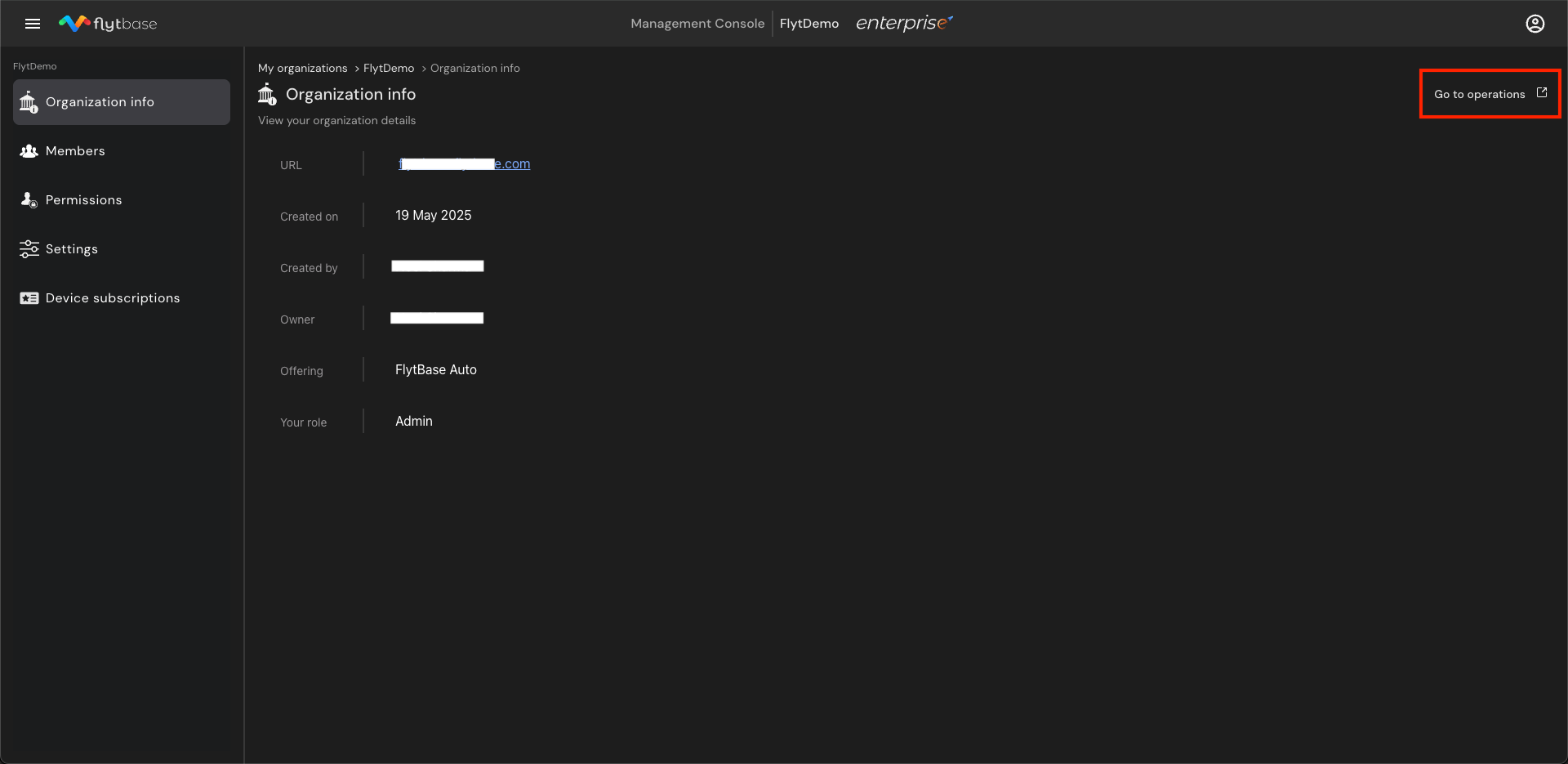Click the Offering label
This screenshot has height=764, width=1568.
301,371
